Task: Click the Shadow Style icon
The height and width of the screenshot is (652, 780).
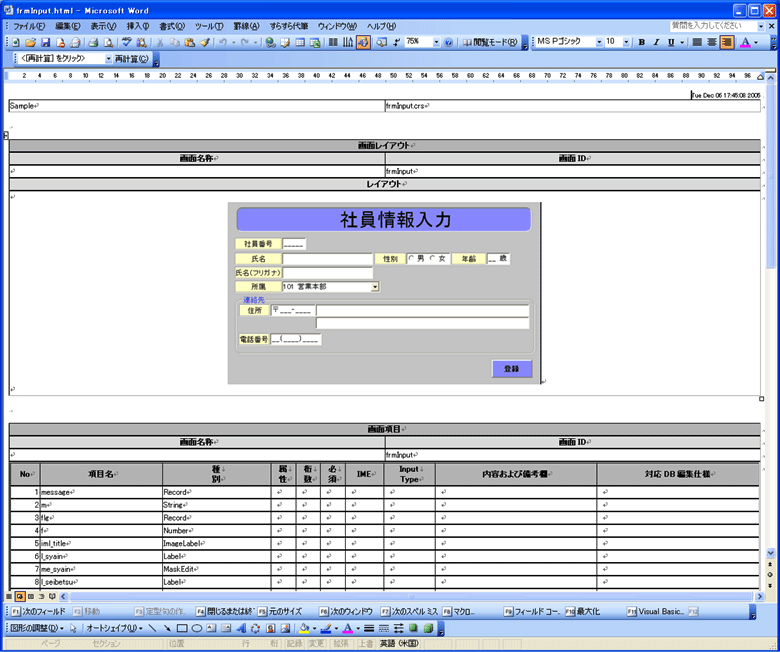Action: [x=413, y=629]
